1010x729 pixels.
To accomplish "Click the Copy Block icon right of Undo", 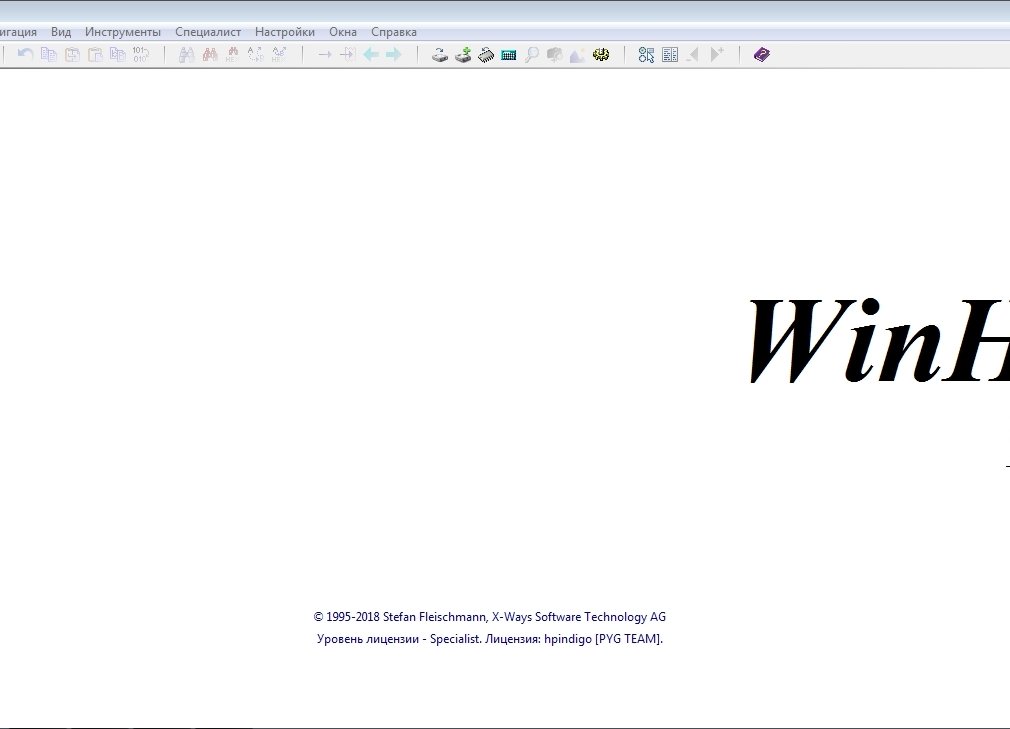I will click(49, 55).
